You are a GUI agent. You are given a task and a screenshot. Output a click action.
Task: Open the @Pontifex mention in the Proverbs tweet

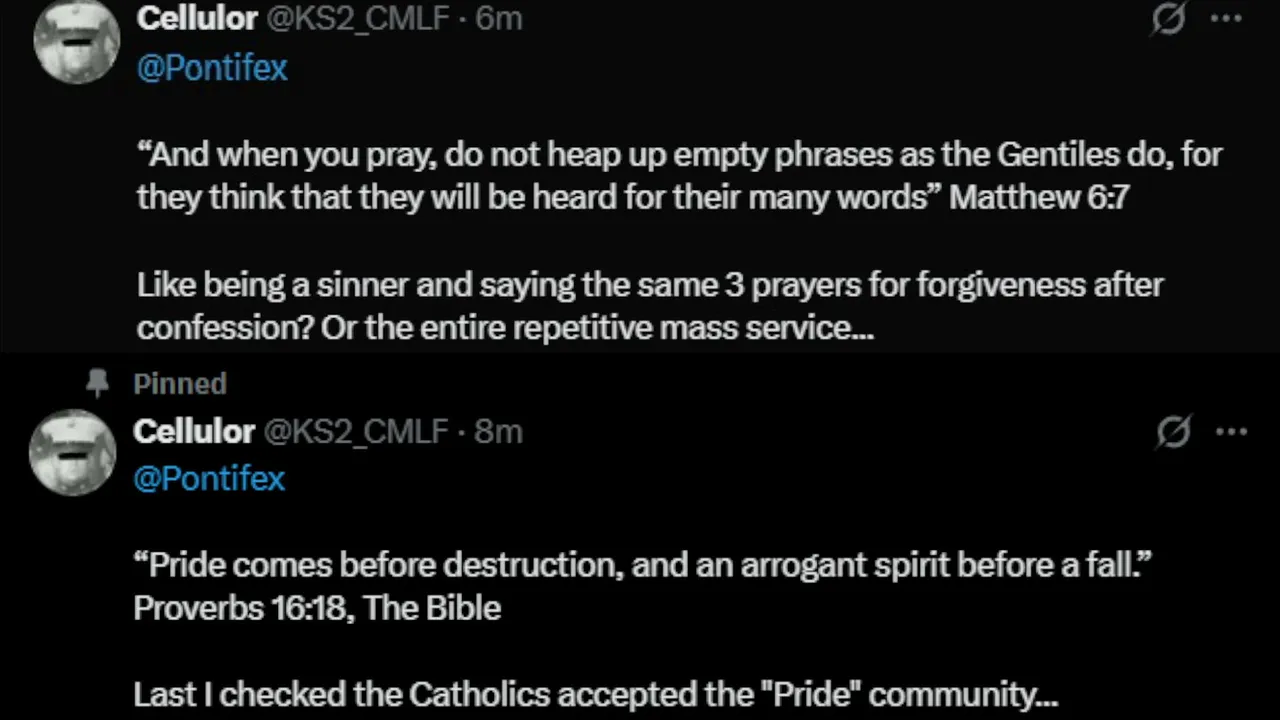pyautogui.click(x=209, y=478)
